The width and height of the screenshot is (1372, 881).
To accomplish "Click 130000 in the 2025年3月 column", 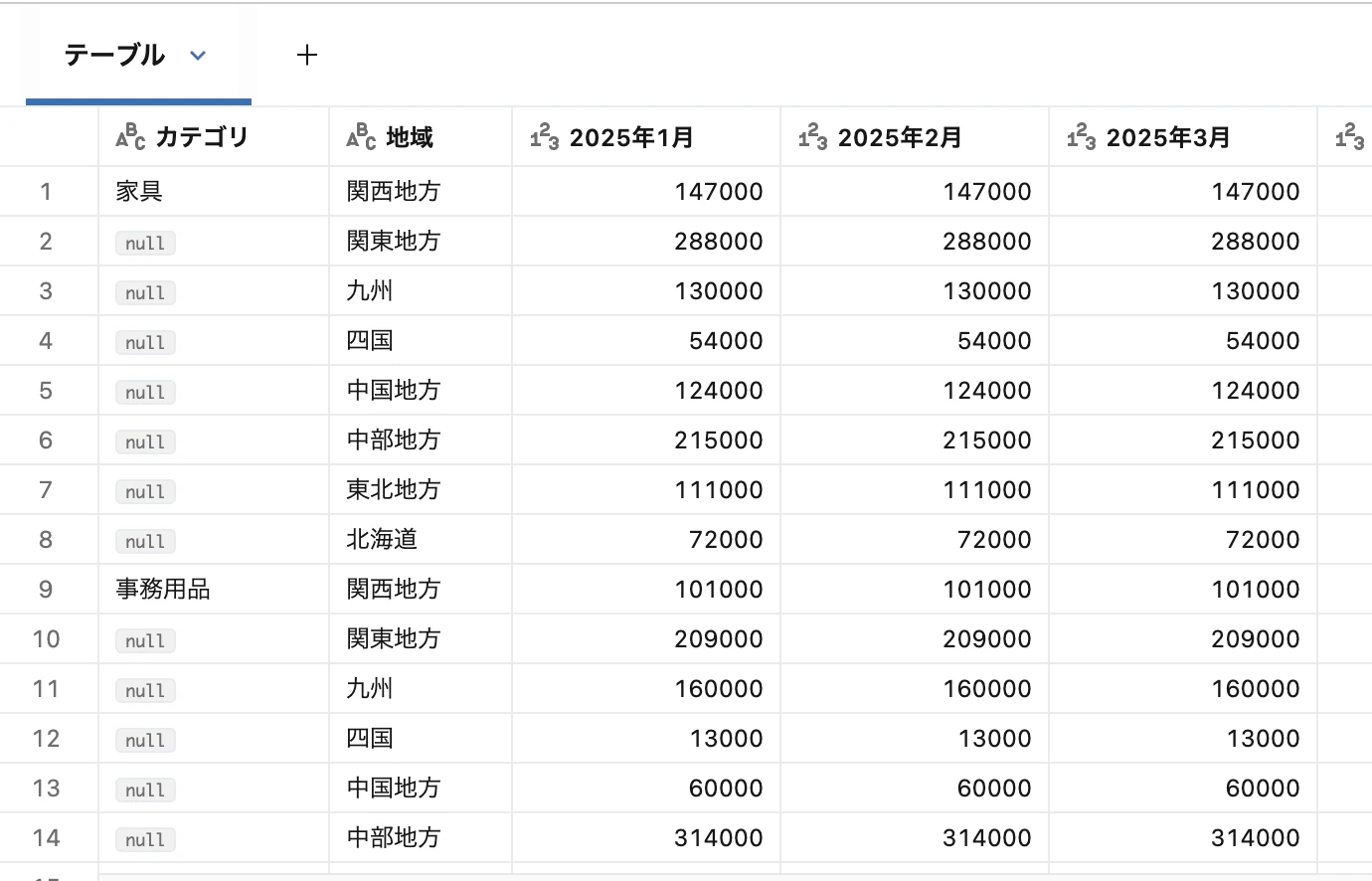I will coord(1183,290).
